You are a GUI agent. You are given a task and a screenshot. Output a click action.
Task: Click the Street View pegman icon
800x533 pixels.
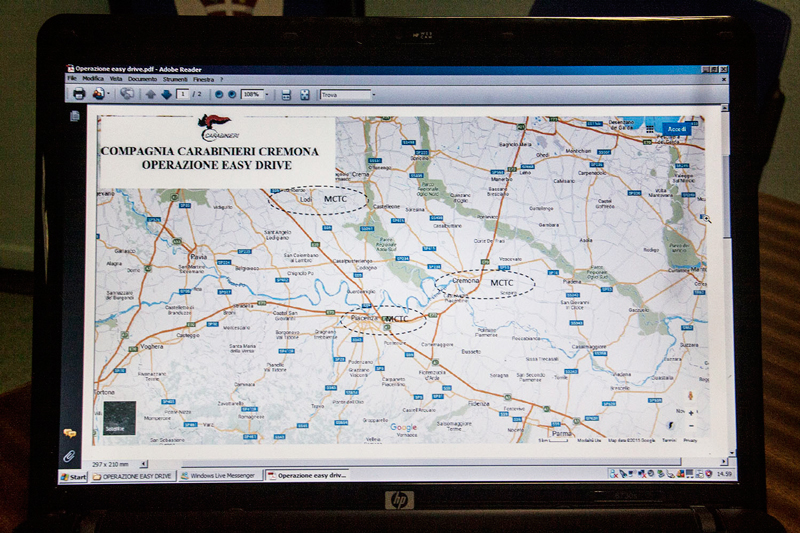coord(691,396)
